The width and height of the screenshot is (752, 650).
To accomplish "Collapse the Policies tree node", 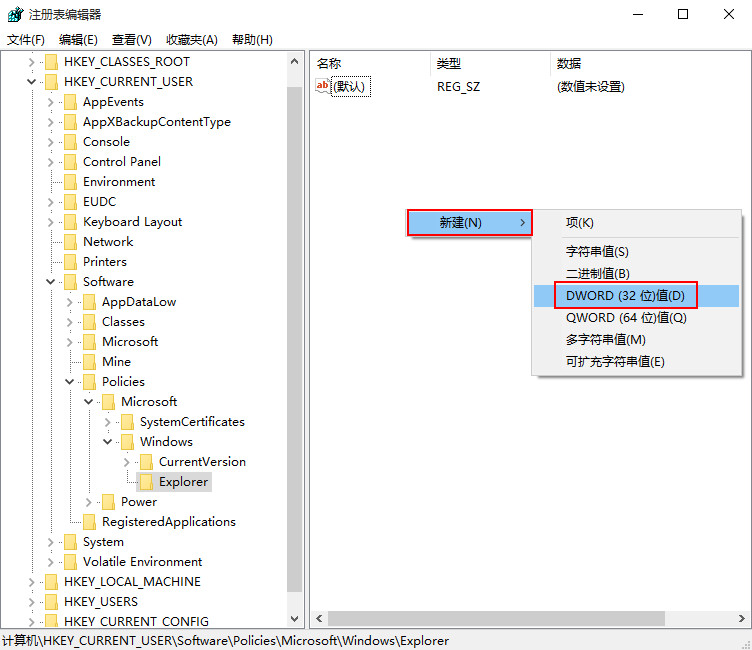I will pyautogui.click(x=70, y=382).
